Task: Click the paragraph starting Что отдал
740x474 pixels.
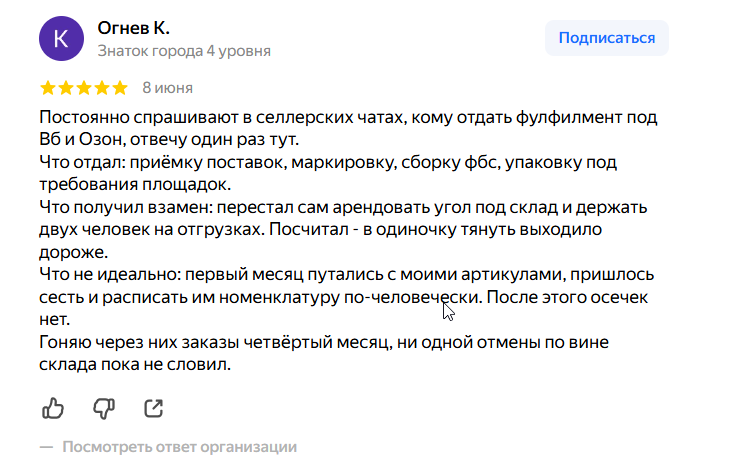Action: coord(328,173)
